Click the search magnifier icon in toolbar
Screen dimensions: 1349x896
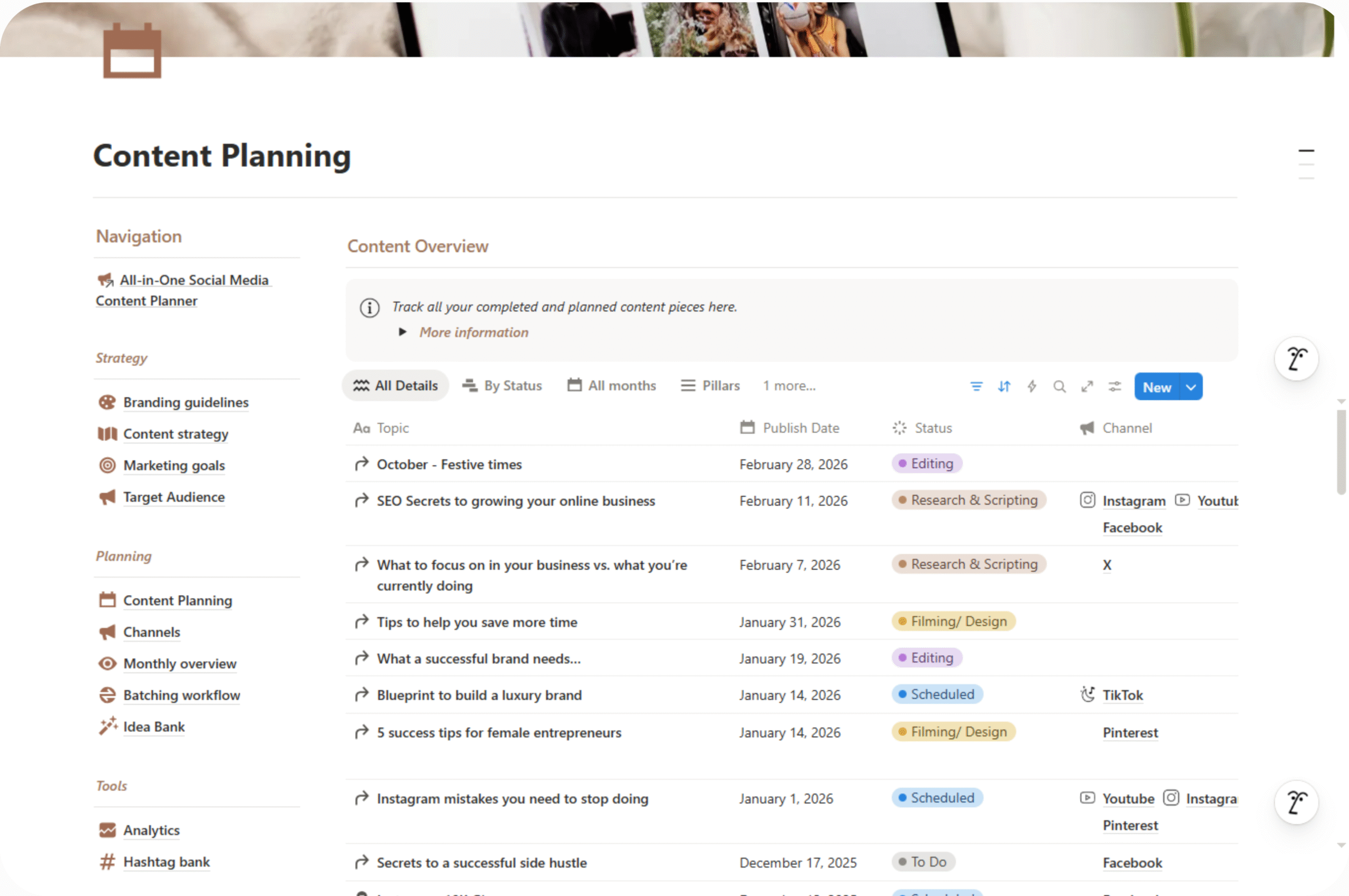tap(1059, 387)
